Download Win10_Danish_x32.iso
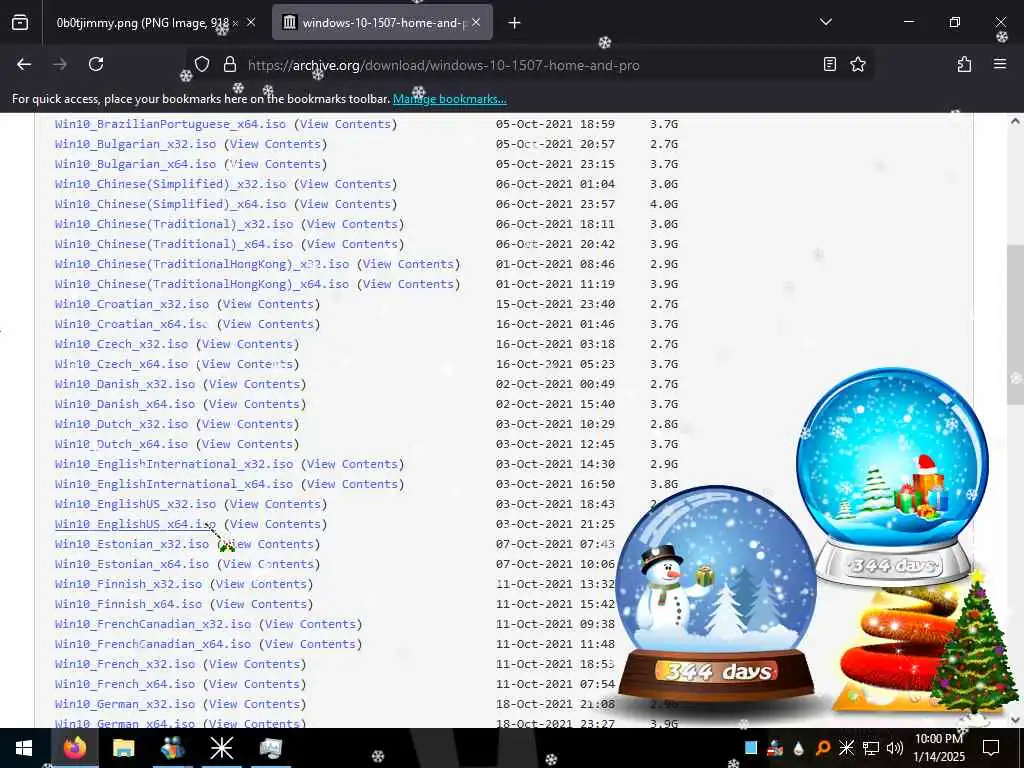 (x=125, y=384)
